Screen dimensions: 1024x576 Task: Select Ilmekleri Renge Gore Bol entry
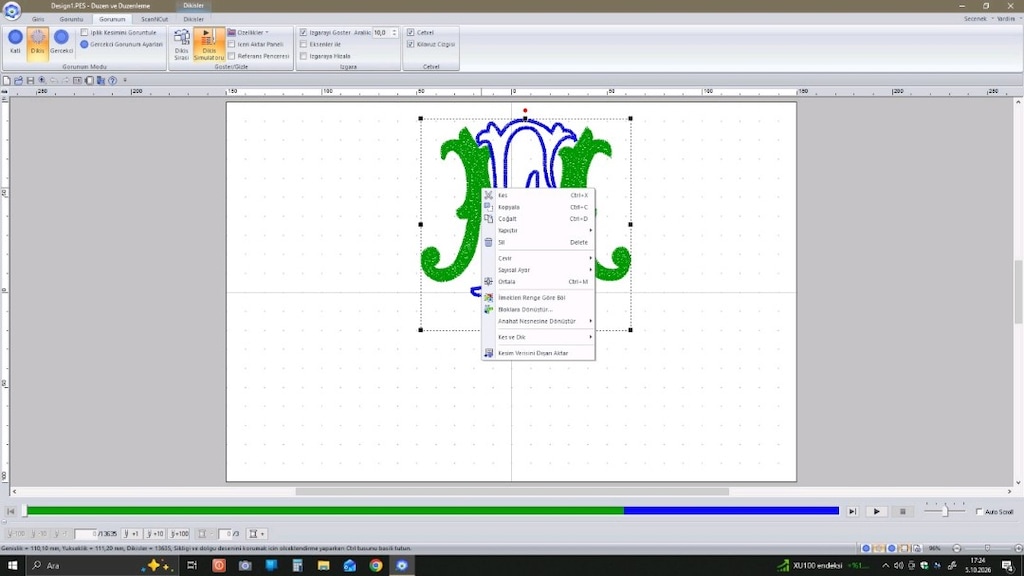pyautogui.click(x=539, y=298)
